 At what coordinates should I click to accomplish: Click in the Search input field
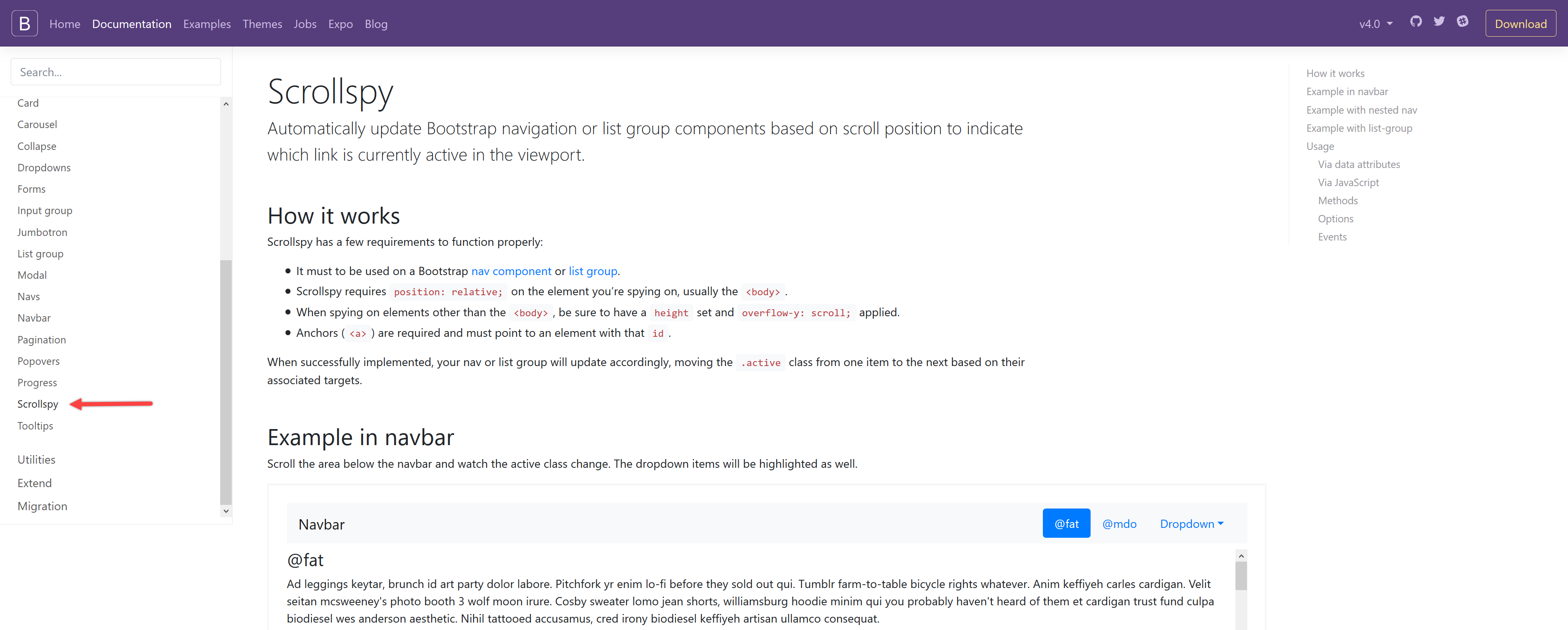(x=116, y=72)
